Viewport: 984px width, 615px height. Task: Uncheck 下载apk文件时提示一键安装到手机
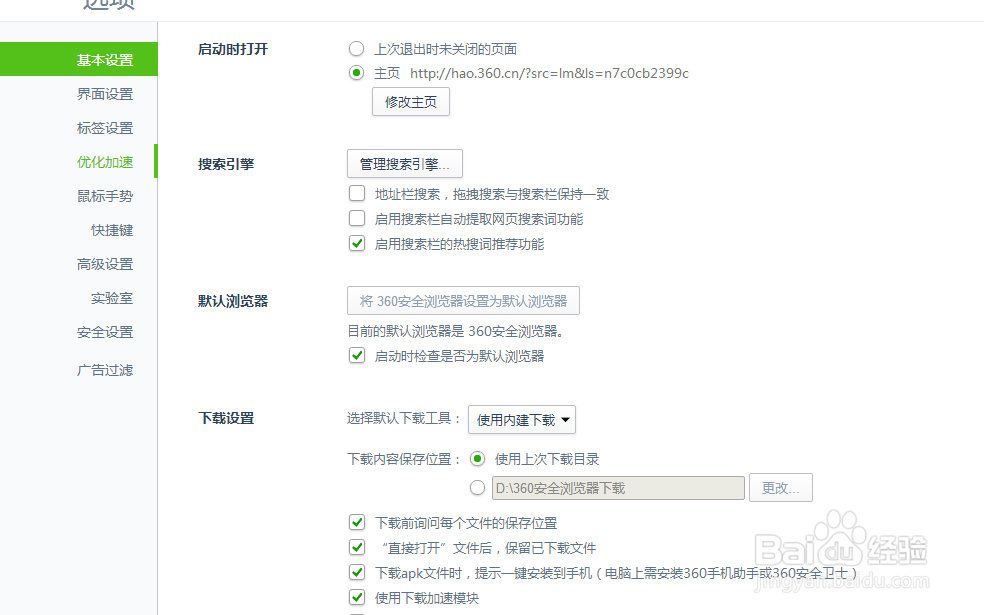357,572
